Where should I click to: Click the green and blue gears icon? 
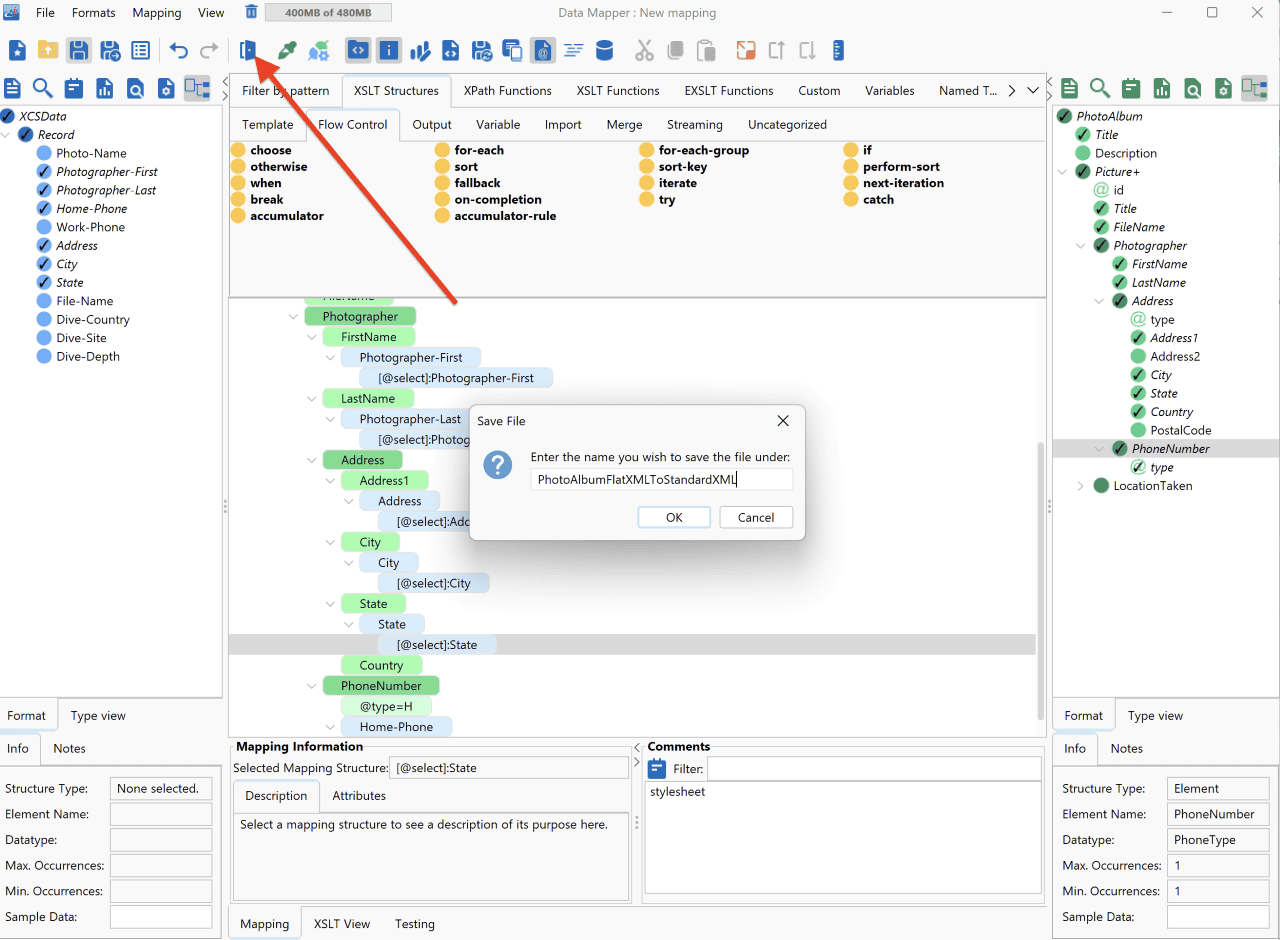(319, 50)
